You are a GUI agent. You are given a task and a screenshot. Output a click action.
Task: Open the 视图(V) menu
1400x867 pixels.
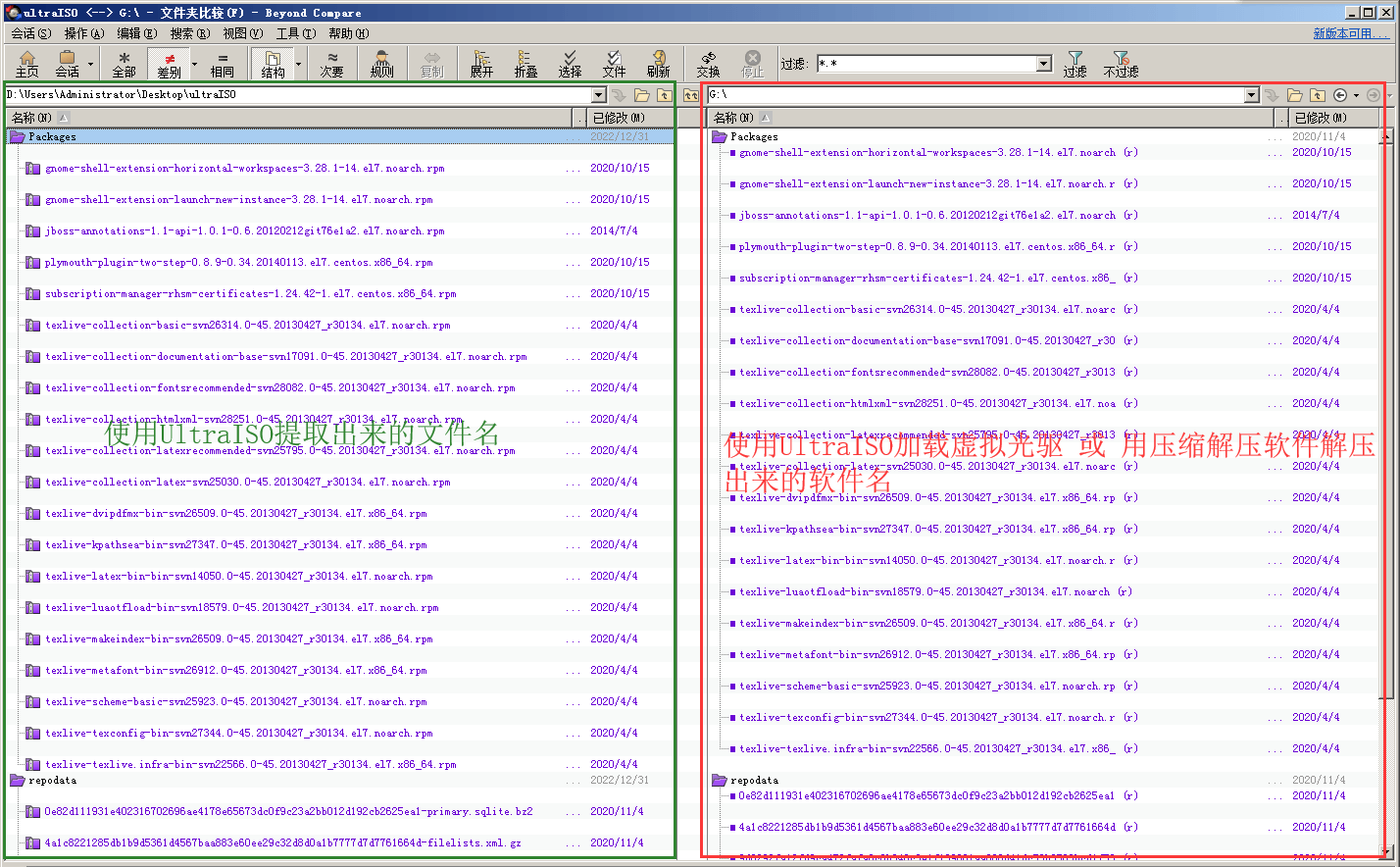[x=242, y=33]
